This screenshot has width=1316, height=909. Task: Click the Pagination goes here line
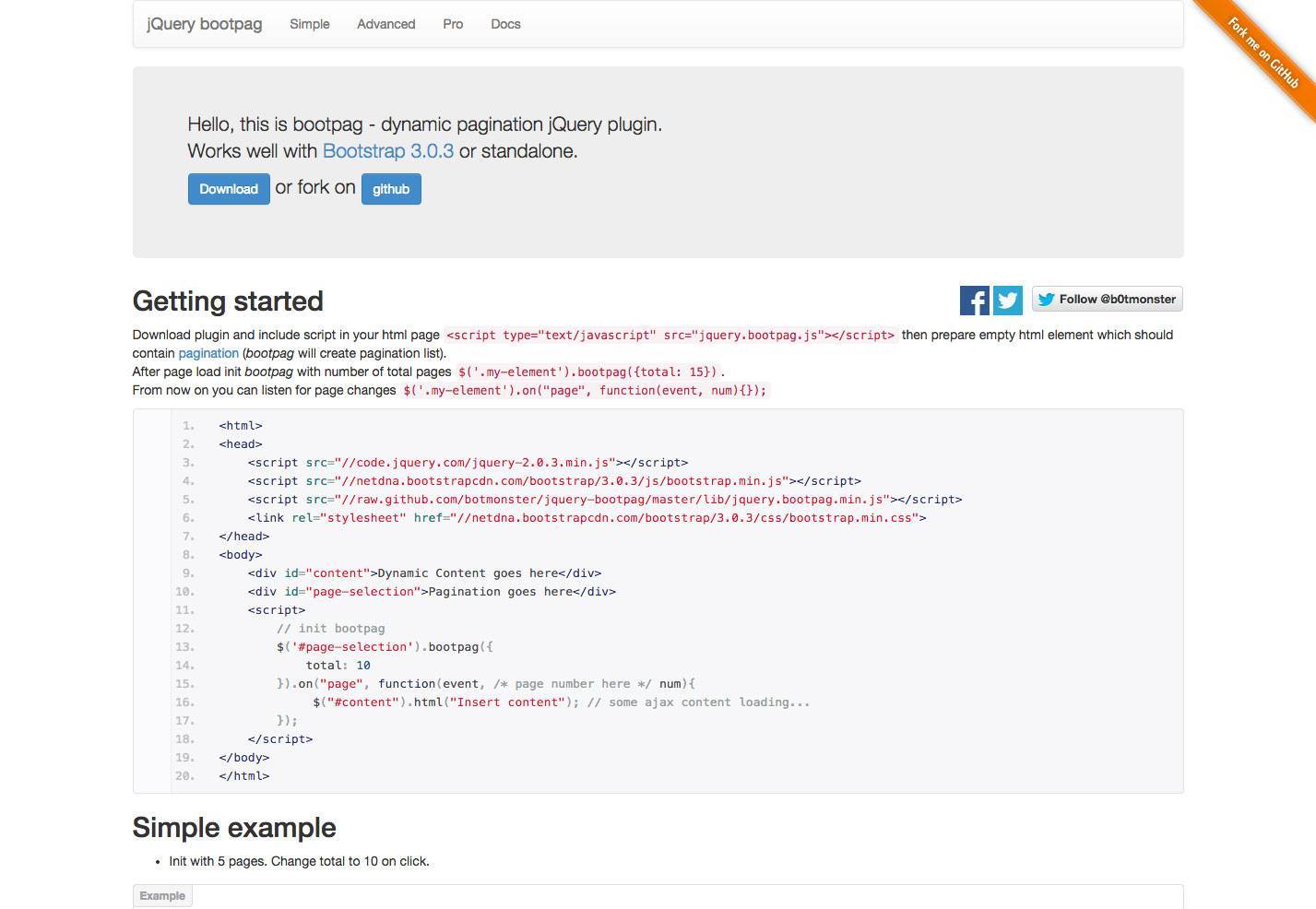(432, 592)
